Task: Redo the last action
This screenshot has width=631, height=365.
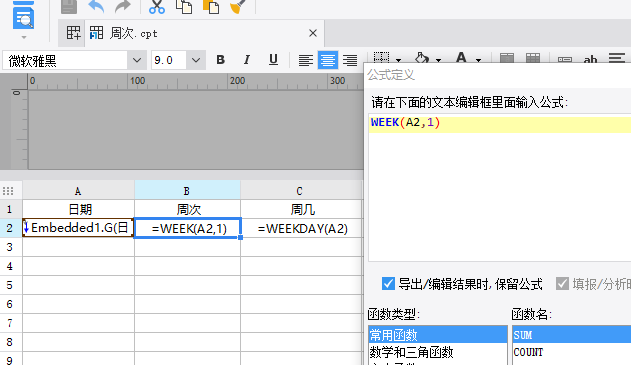Action: tap(123, 7)
